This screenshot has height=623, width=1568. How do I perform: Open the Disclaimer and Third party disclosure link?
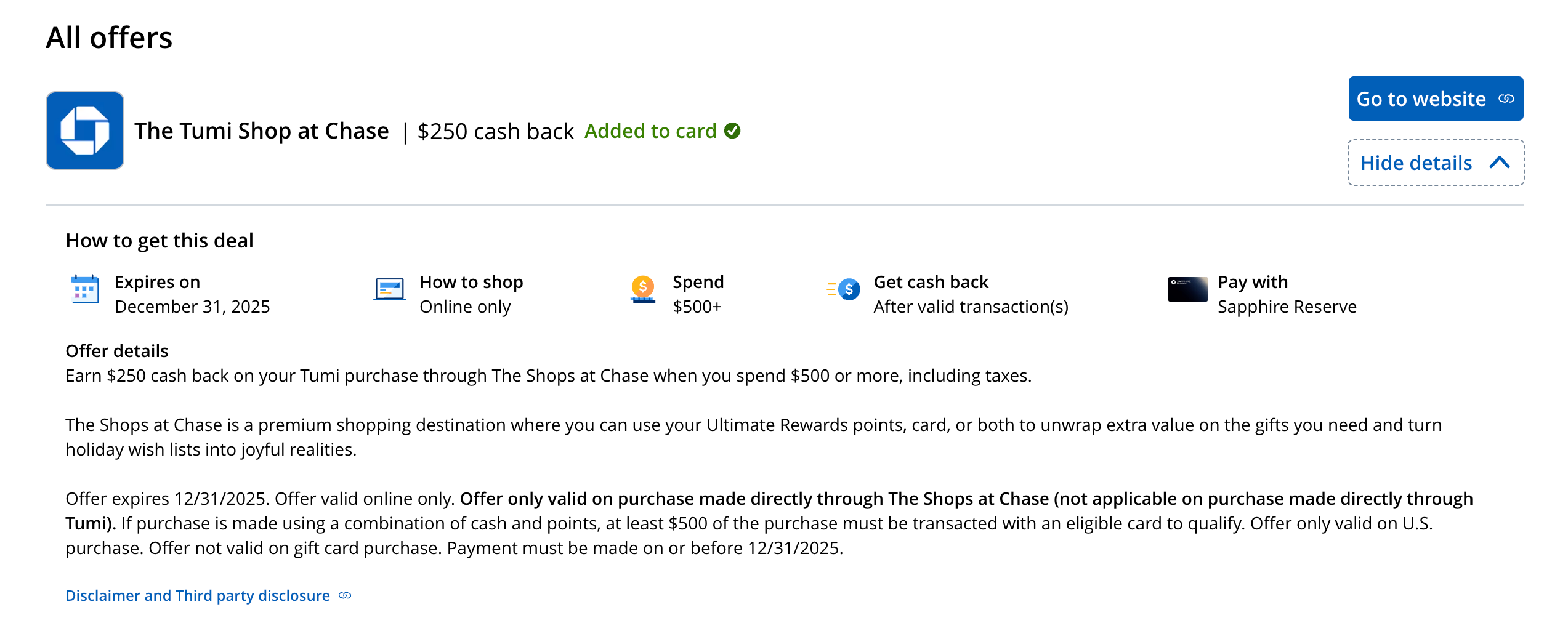coord(197,595)
